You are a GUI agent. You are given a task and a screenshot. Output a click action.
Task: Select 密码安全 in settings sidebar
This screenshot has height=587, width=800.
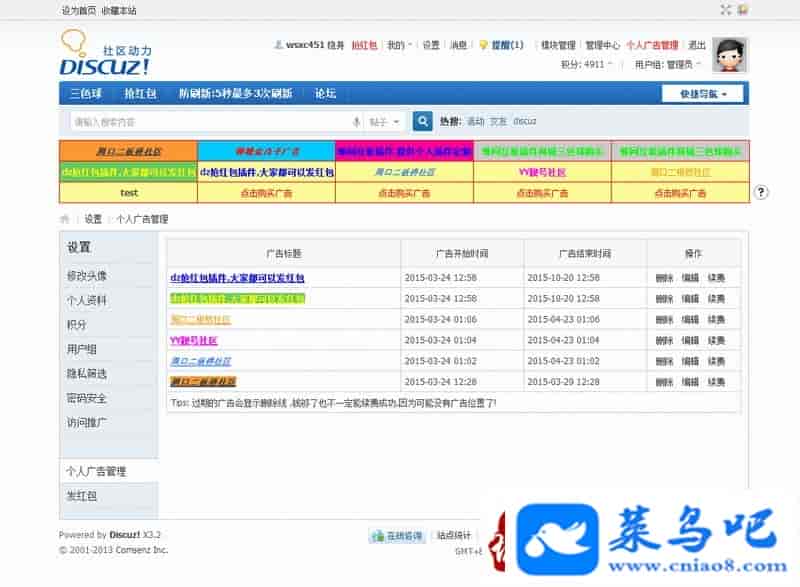pos(87,398)
